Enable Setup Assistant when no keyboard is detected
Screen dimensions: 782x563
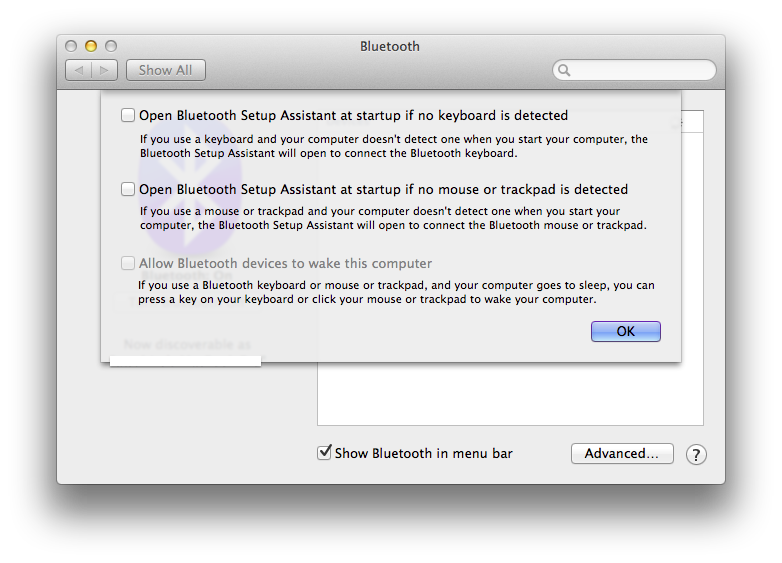pos(128,116)
